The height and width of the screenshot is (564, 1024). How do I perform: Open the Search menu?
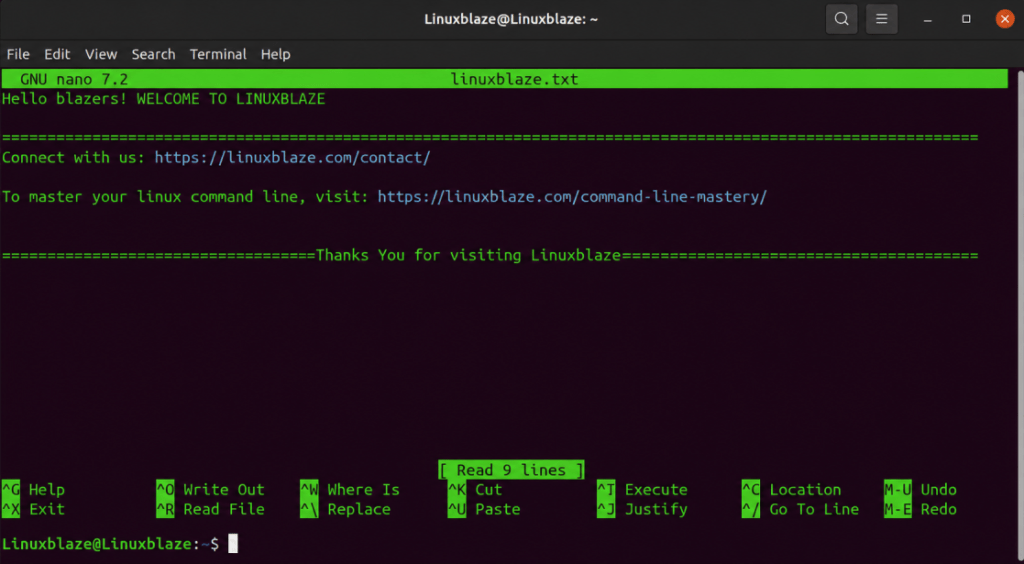pyautogui.click(x=153, y=54)
